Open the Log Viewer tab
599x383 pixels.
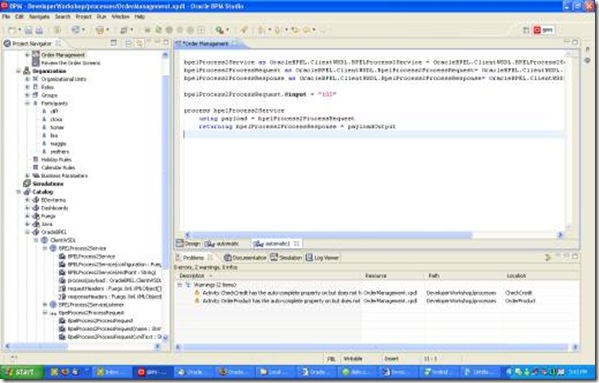pyautogui.click(x=322, y=258)
